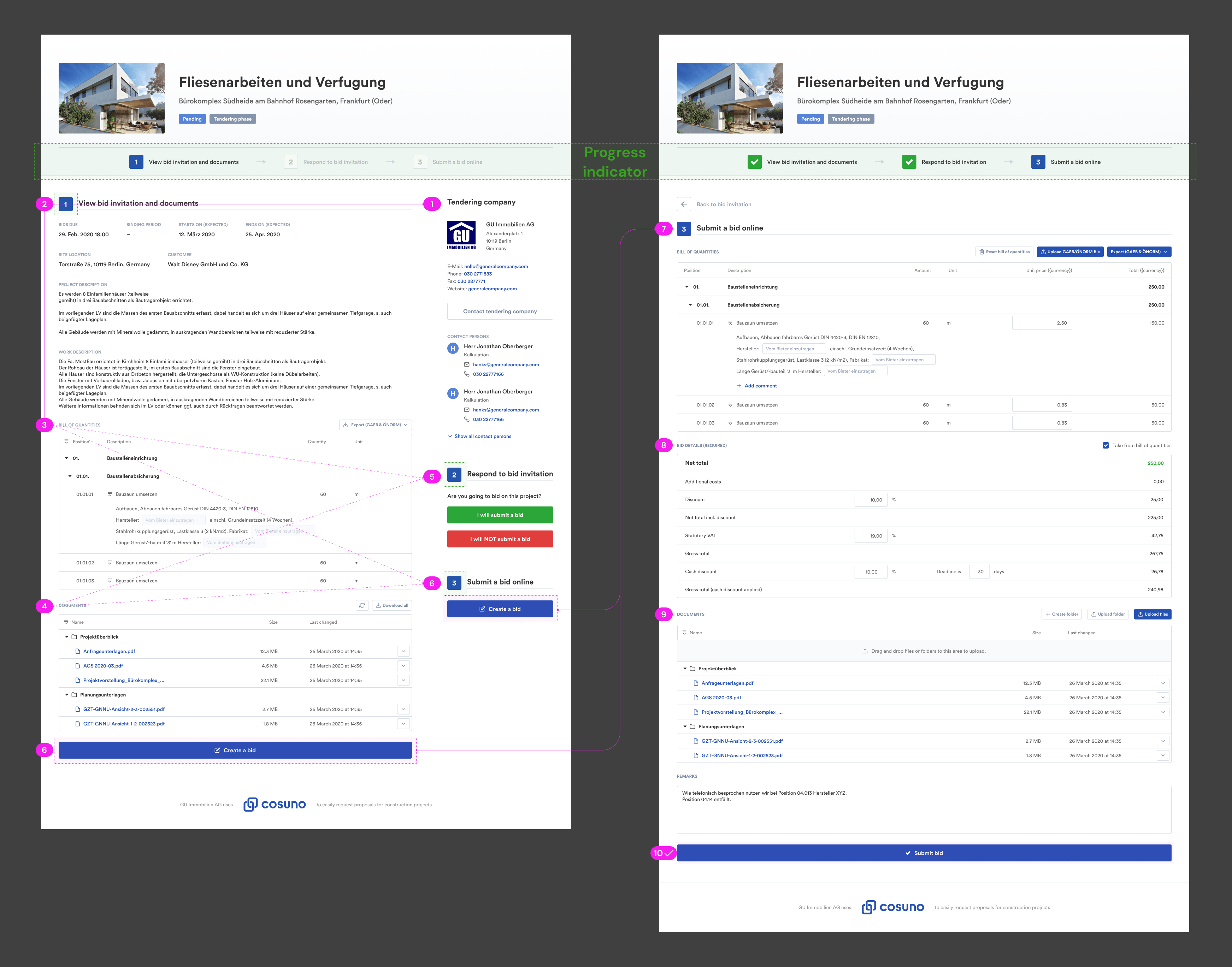Click the GU Immobilien AG company logo

[461, 236]
